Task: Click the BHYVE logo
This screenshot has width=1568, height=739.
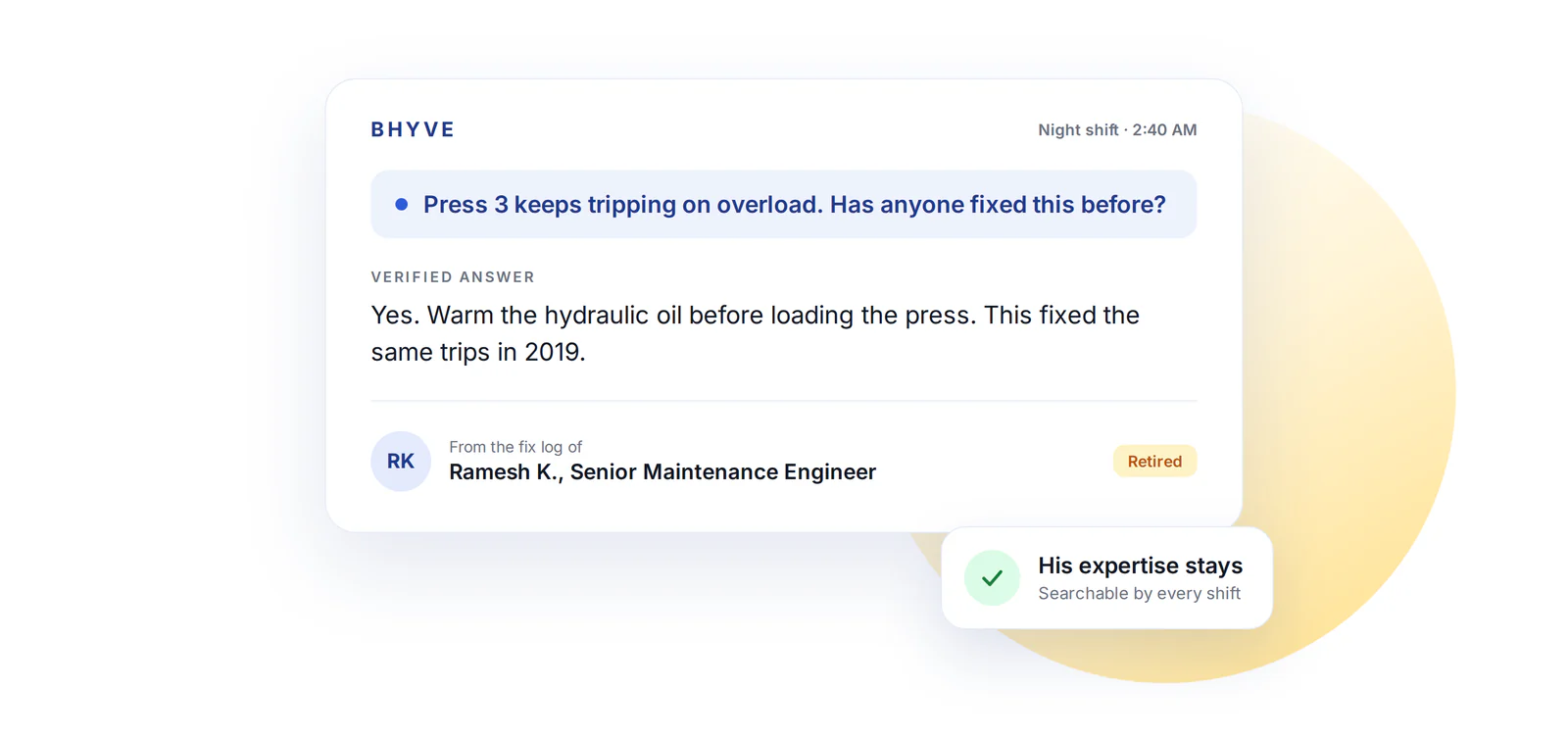Action: coord(413,129)
